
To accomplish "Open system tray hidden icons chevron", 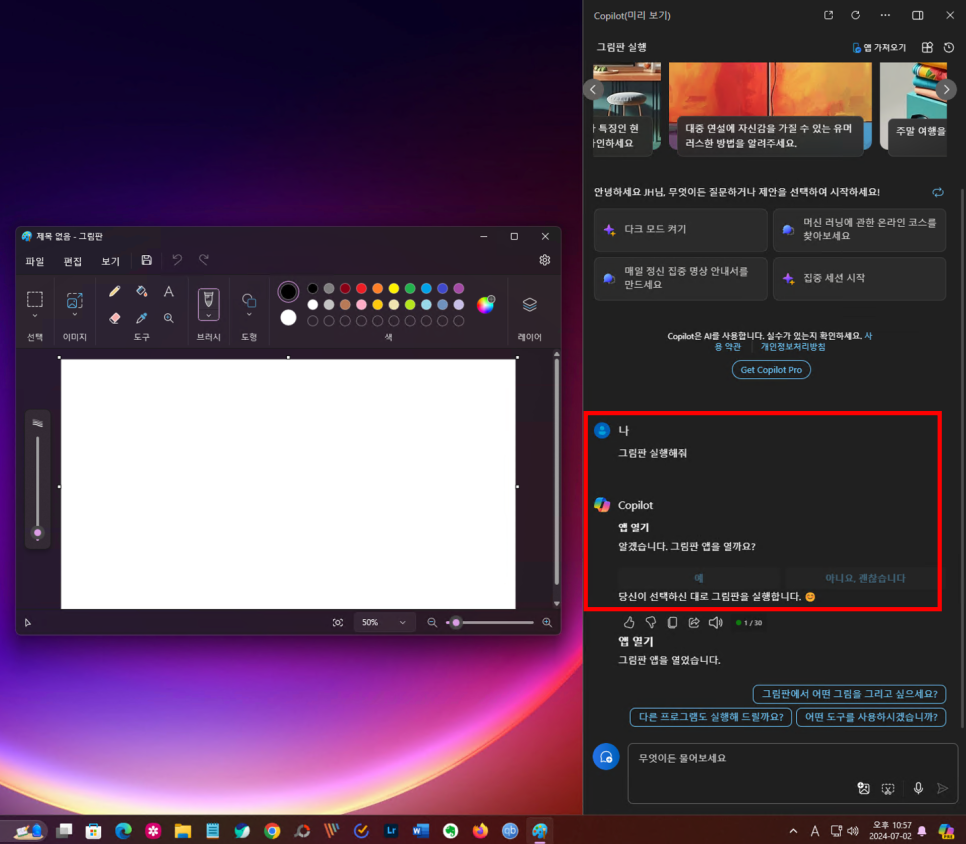I will click(794, 831).
